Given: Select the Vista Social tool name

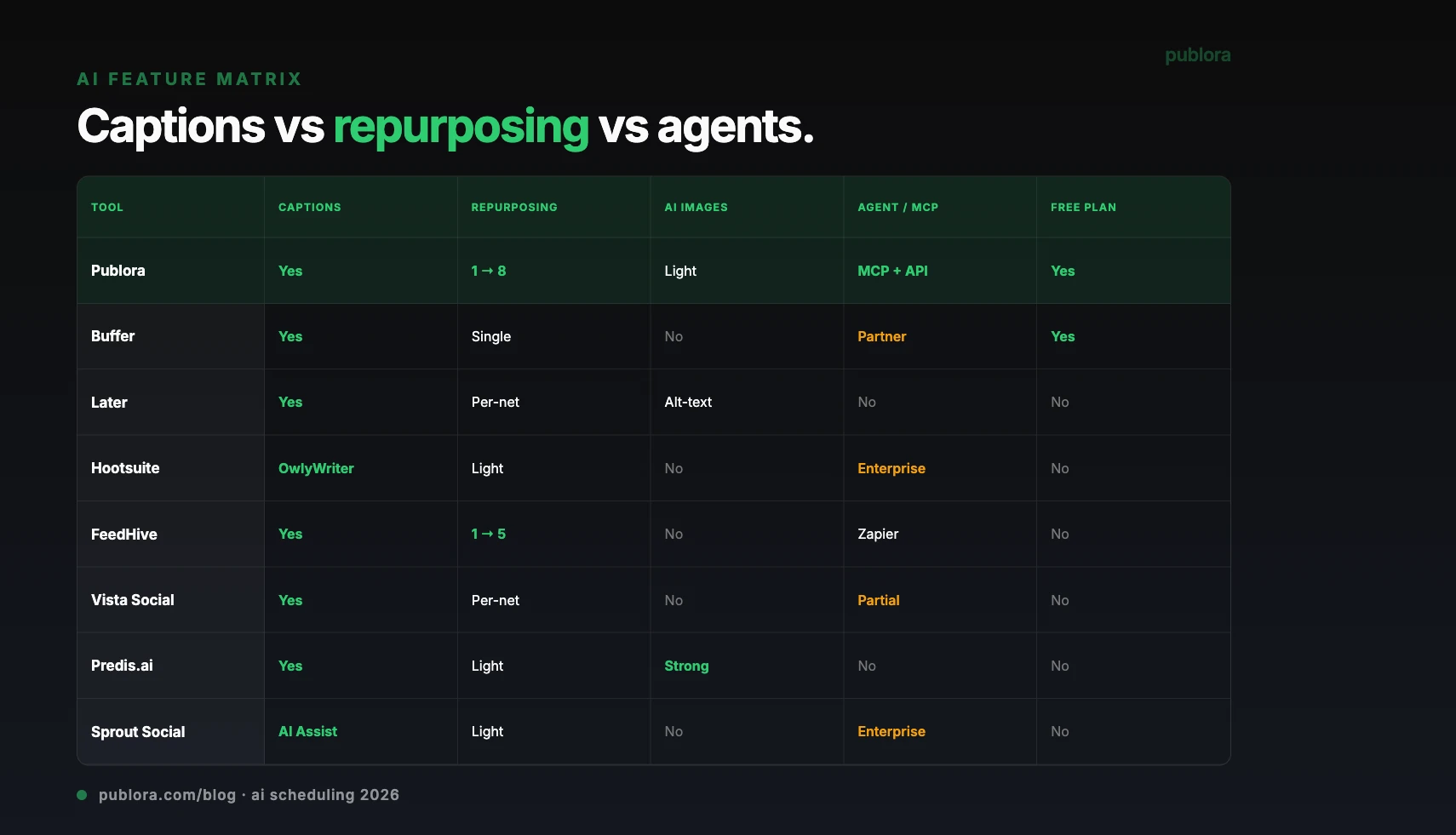Looking at the screenshot, I should click(133, 600).
